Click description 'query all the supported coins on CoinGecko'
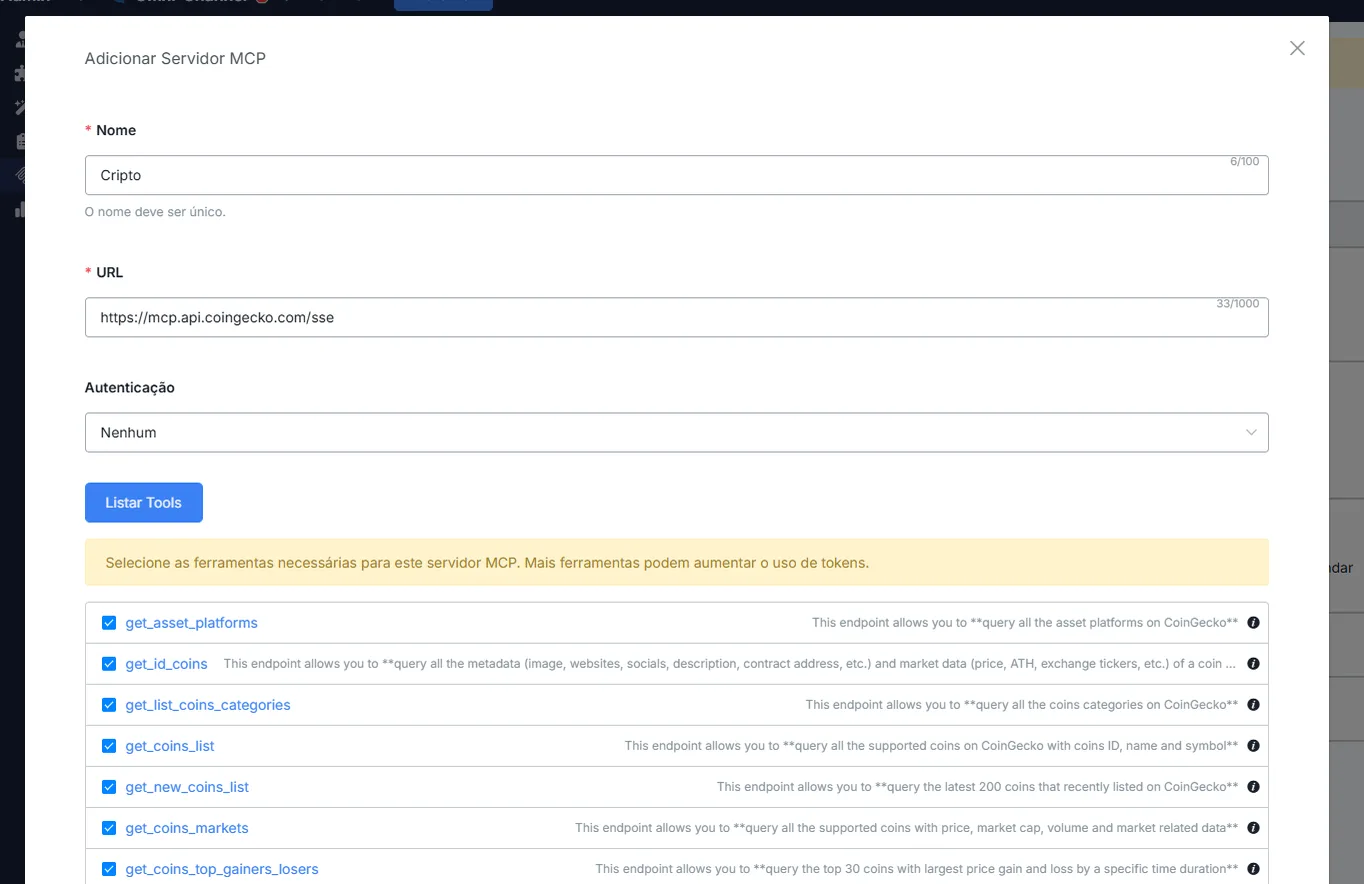Image resolution: width=1364 pixels, height=884 pixels. pyautogui.click(x=931, y=745)
